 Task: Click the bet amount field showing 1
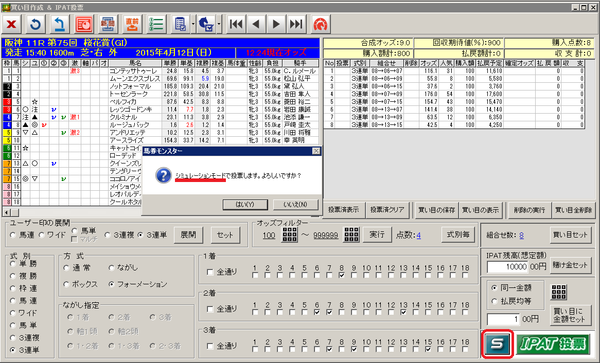point(503,319)
